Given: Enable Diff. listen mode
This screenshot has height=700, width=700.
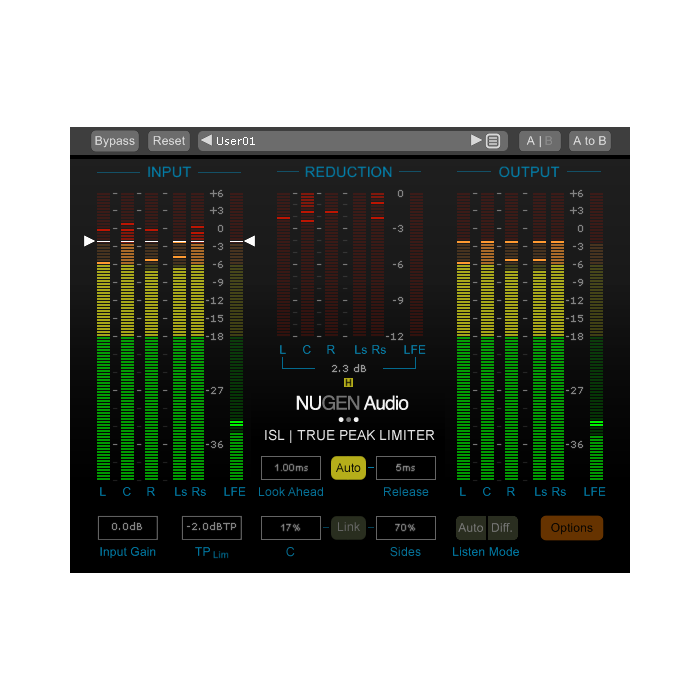Looking at the screenshot, I should coord(502,528).
